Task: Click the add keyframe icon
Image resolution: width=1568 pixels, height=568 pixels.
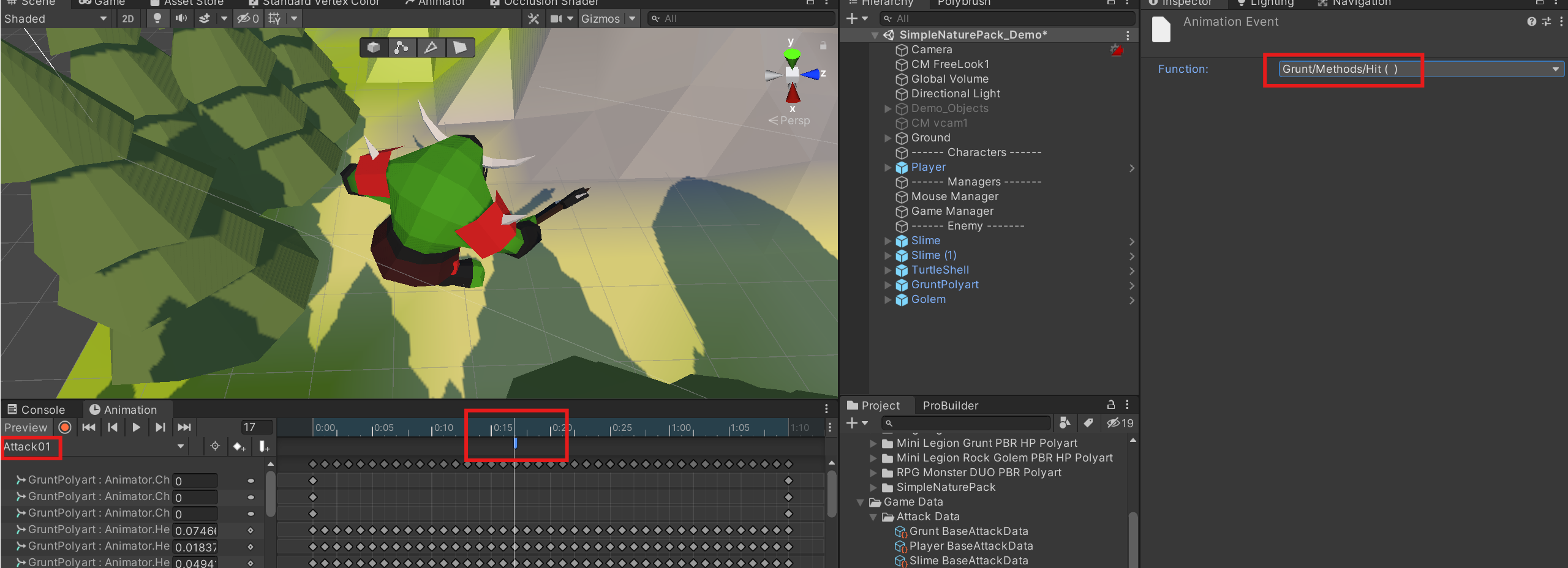Action: (x=239, y=447)
